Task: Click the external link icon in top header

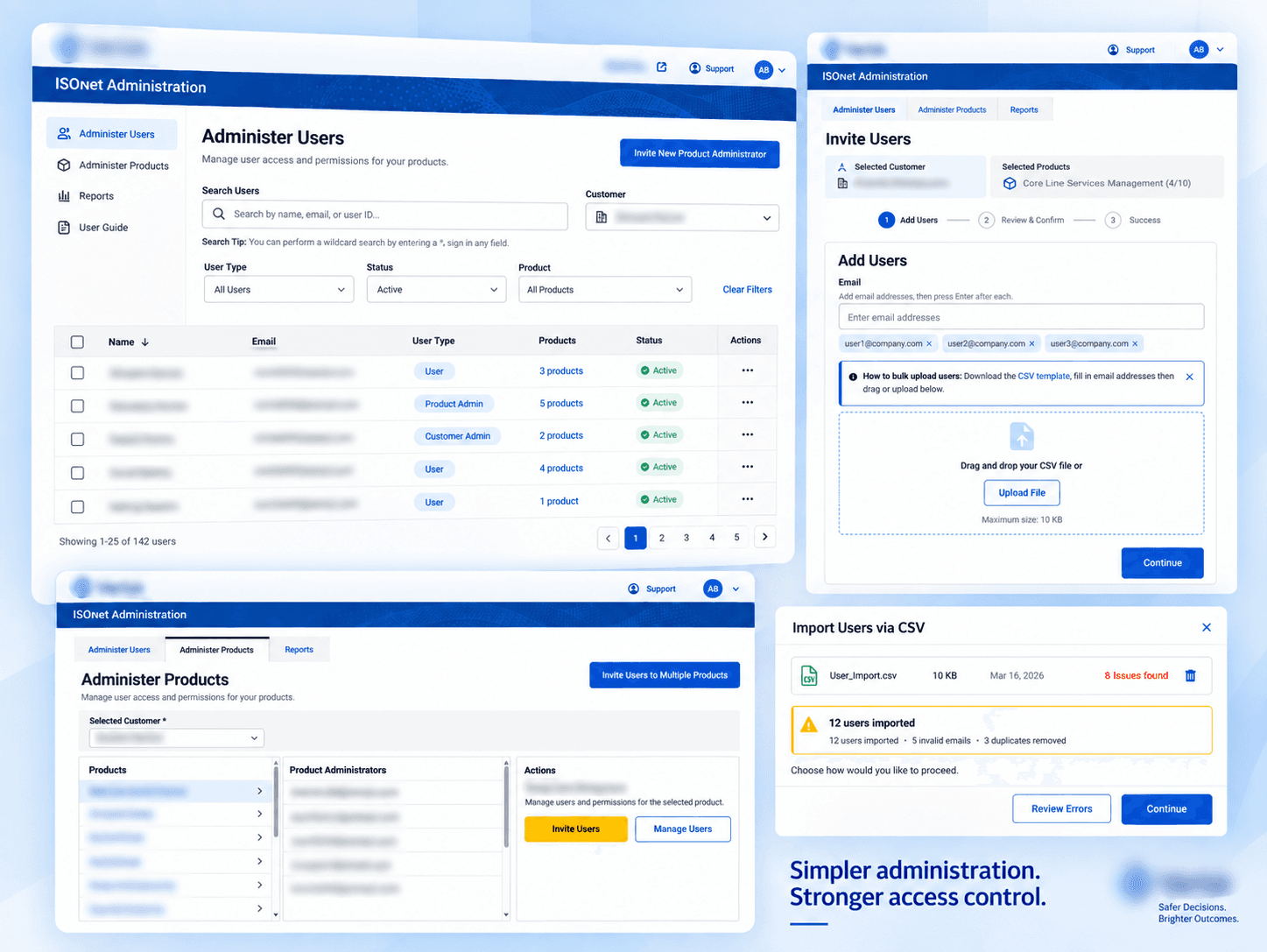Action: [662, 67]
